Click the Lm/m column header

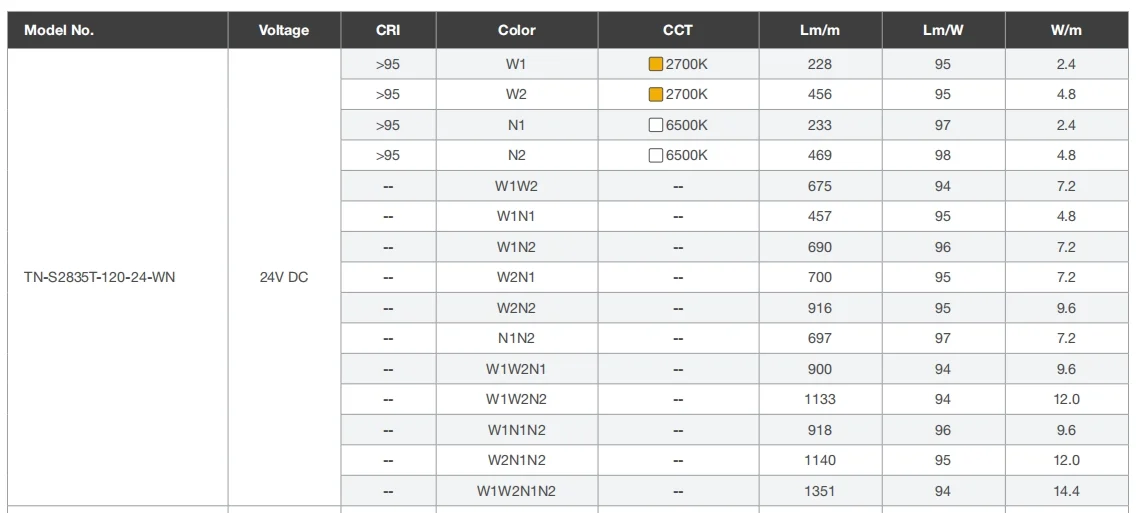(x=820, y=30)
